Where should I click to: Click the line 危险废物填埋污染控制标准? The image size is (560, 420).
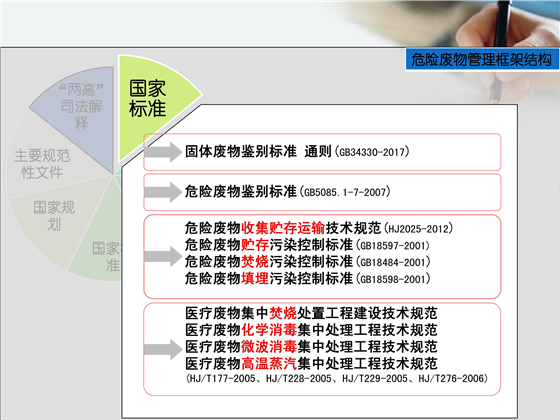pyautogui.click(x=269, y=278)
